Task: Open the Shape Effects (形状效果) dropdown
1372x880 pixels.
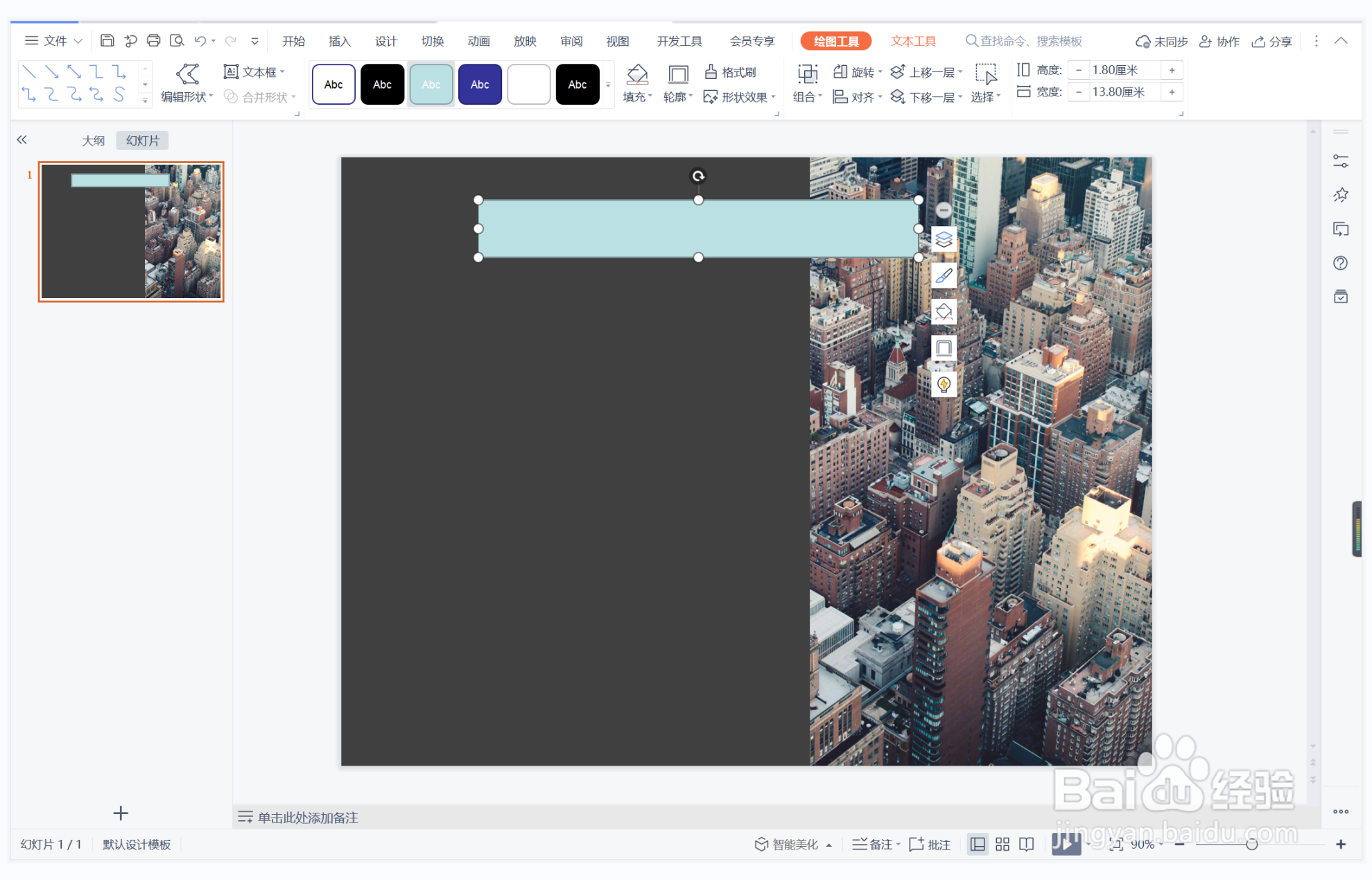Action: coord(740,97)
